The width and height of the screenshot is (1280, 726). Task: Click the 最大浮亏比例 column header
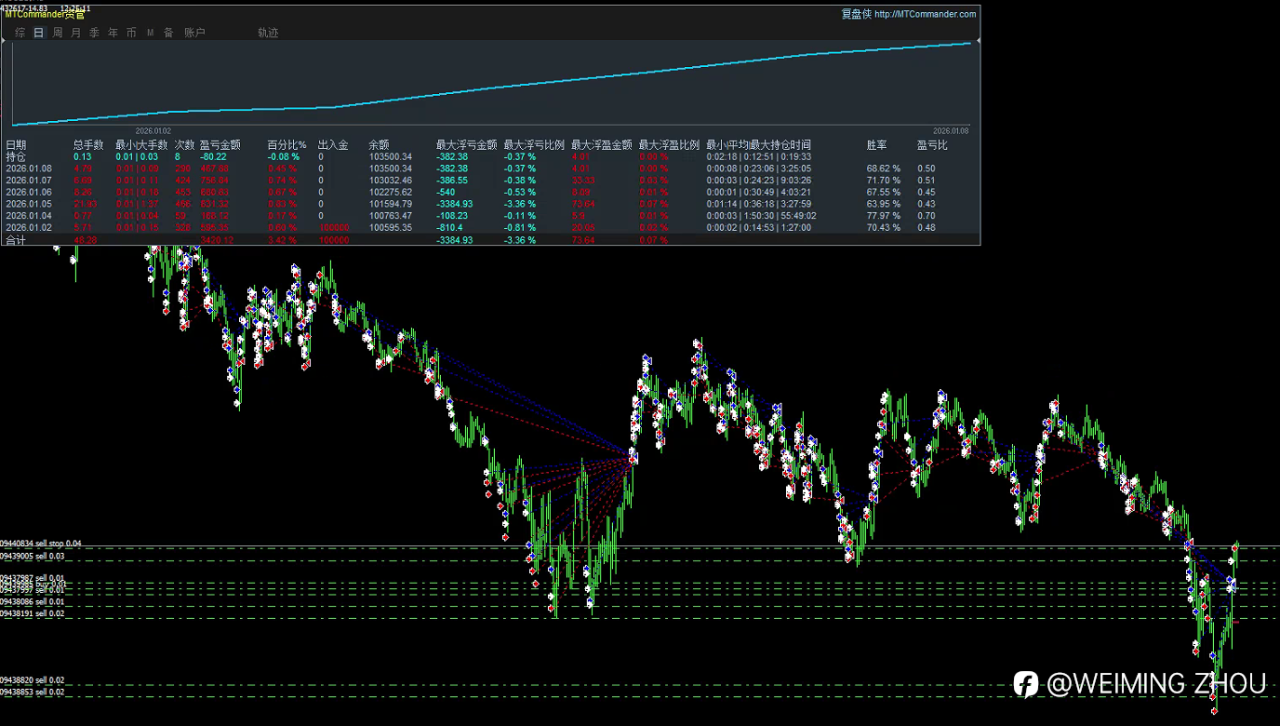pyautogui.click(x=534, y=145)
